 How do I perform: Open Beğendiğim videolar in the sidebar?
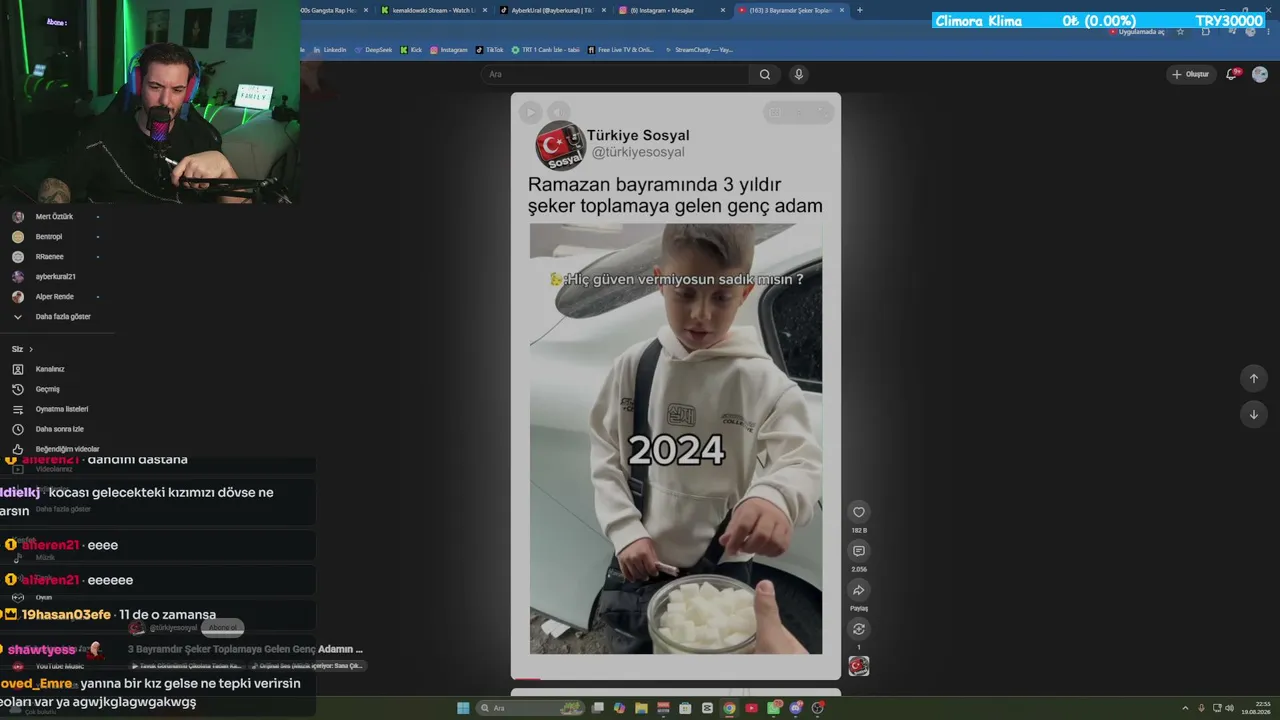[x=67, y=449]
